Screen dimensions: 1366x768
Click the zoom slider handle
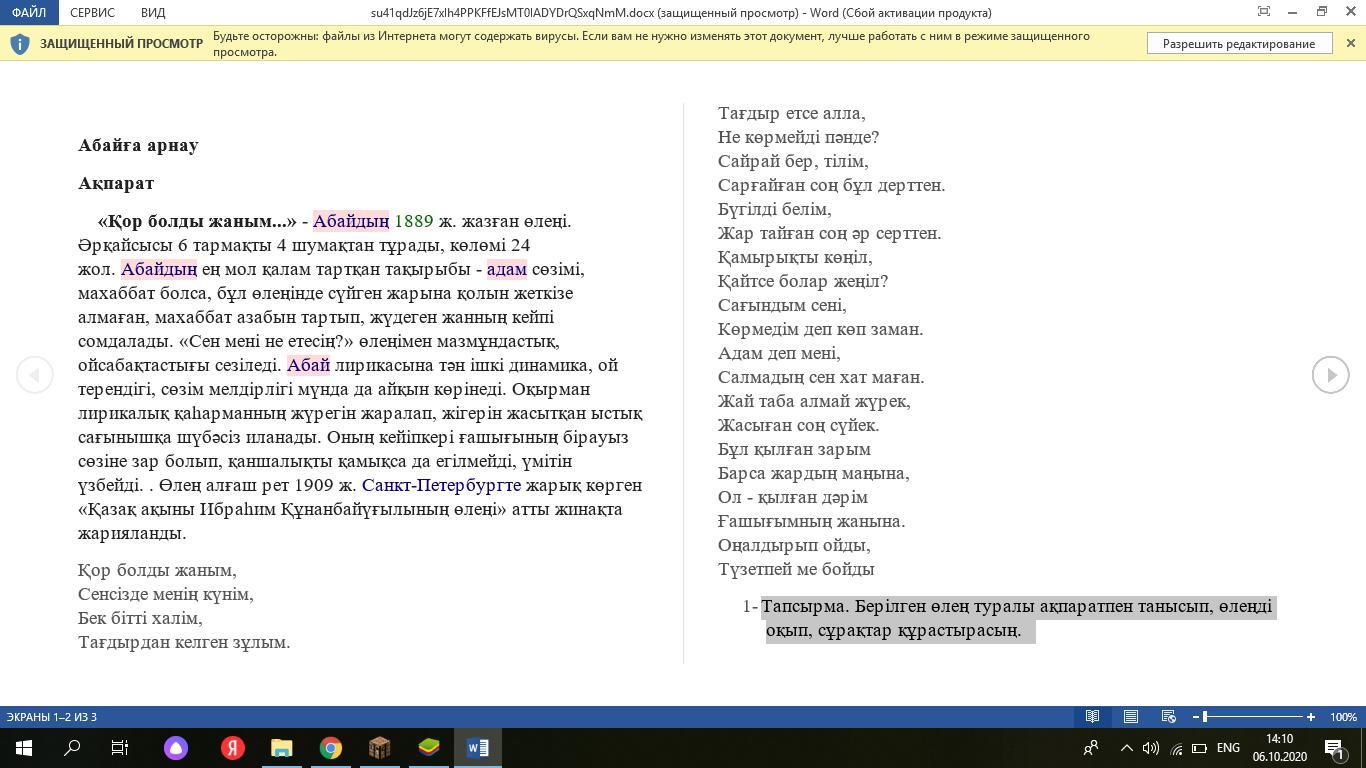pyautogui.click(x=1205, y=716)
